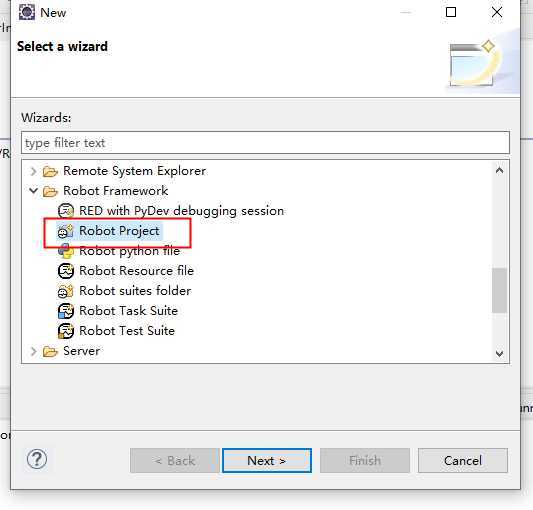
Task: Go to the next wizard page
Action: pos(267,461)
